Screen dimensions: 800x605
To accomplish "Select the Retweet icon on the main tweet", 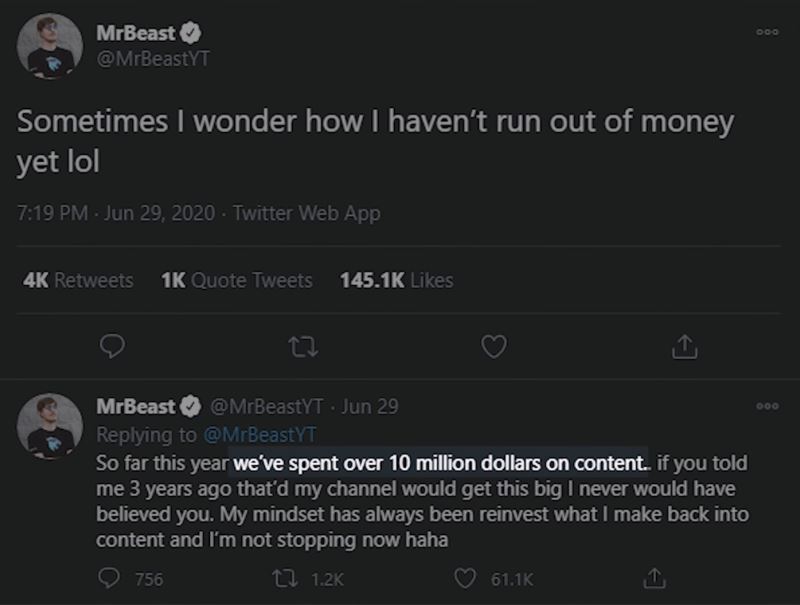I will click(303, 346).
